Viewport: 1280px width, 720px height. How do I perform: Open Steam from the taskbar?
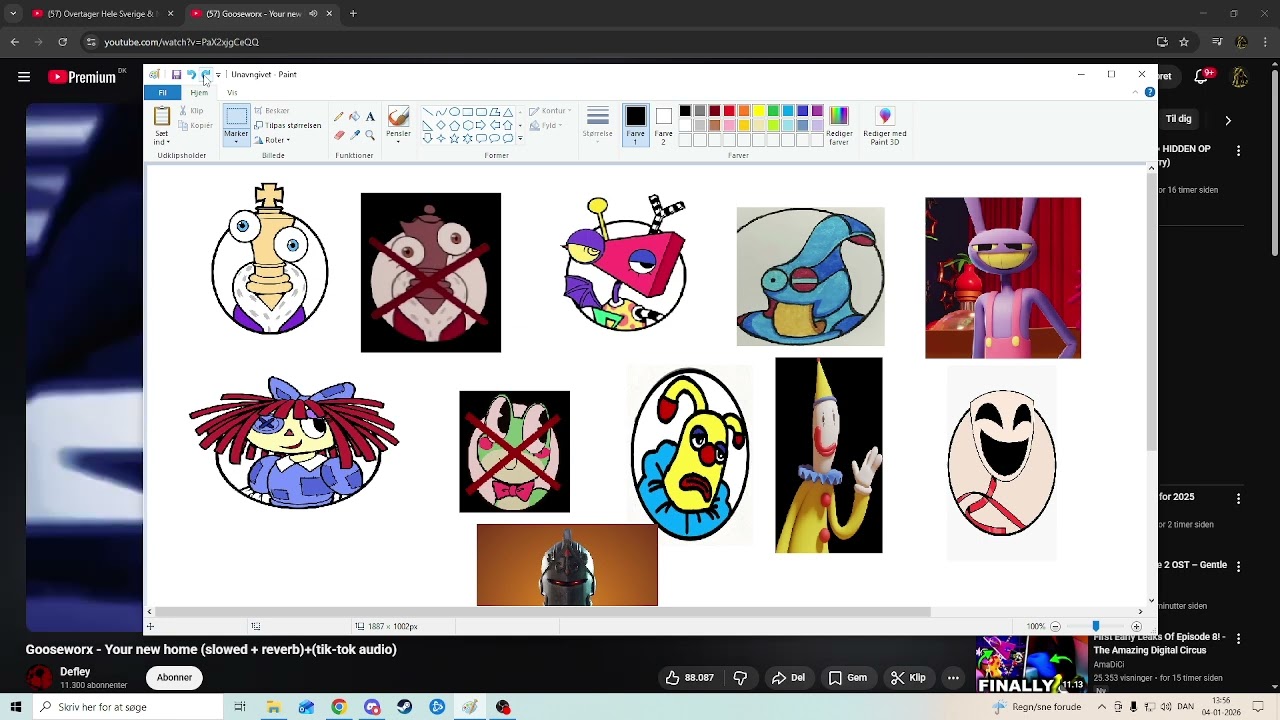[404, 707]
